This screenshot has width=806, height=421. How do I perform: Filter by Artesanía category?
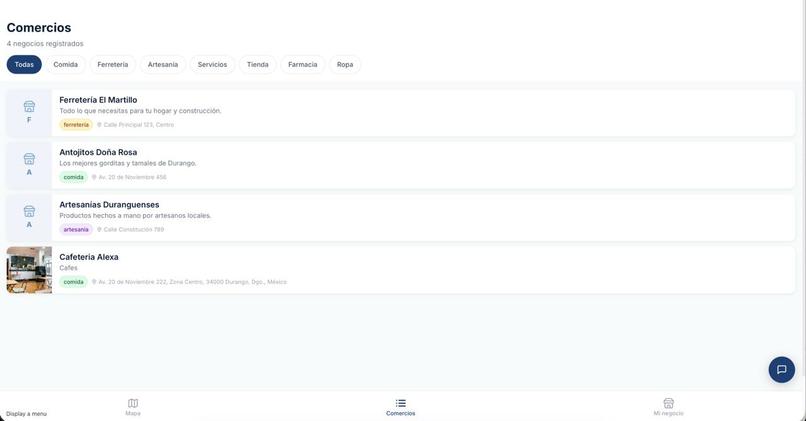point(162,64)
